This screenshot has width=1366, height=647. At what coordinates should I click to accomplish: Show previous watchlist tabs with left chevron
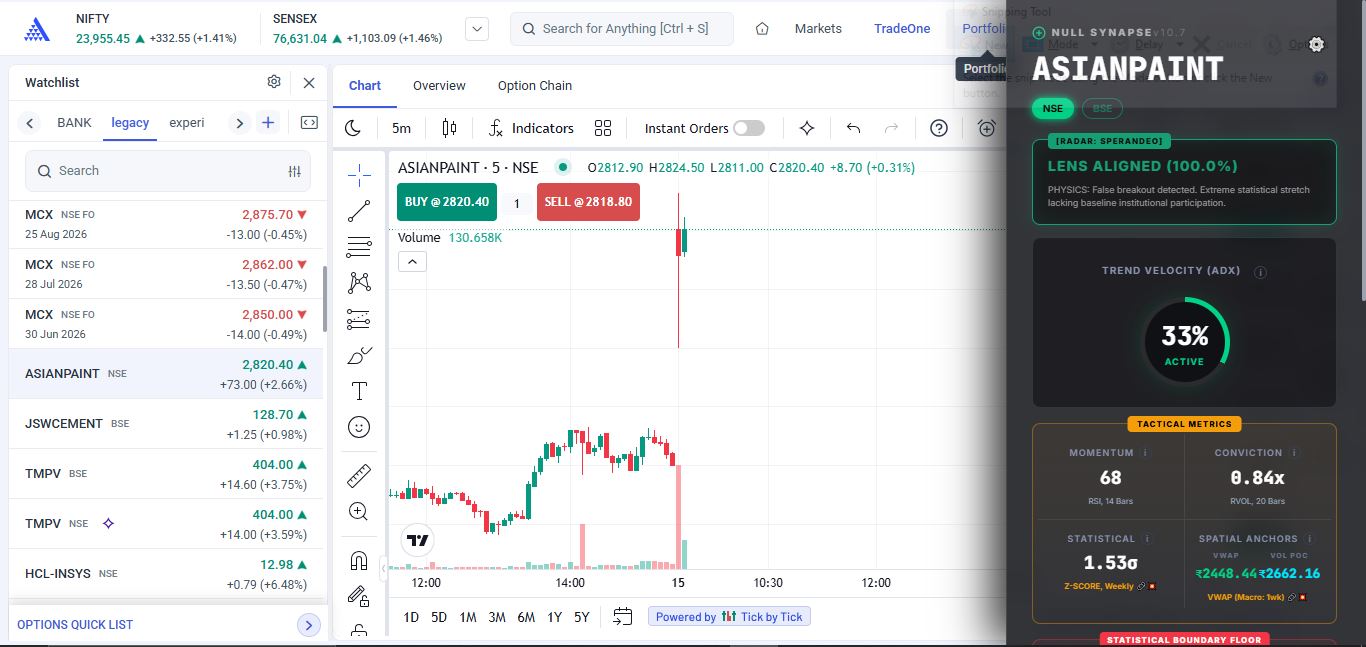tap(30, 123)
